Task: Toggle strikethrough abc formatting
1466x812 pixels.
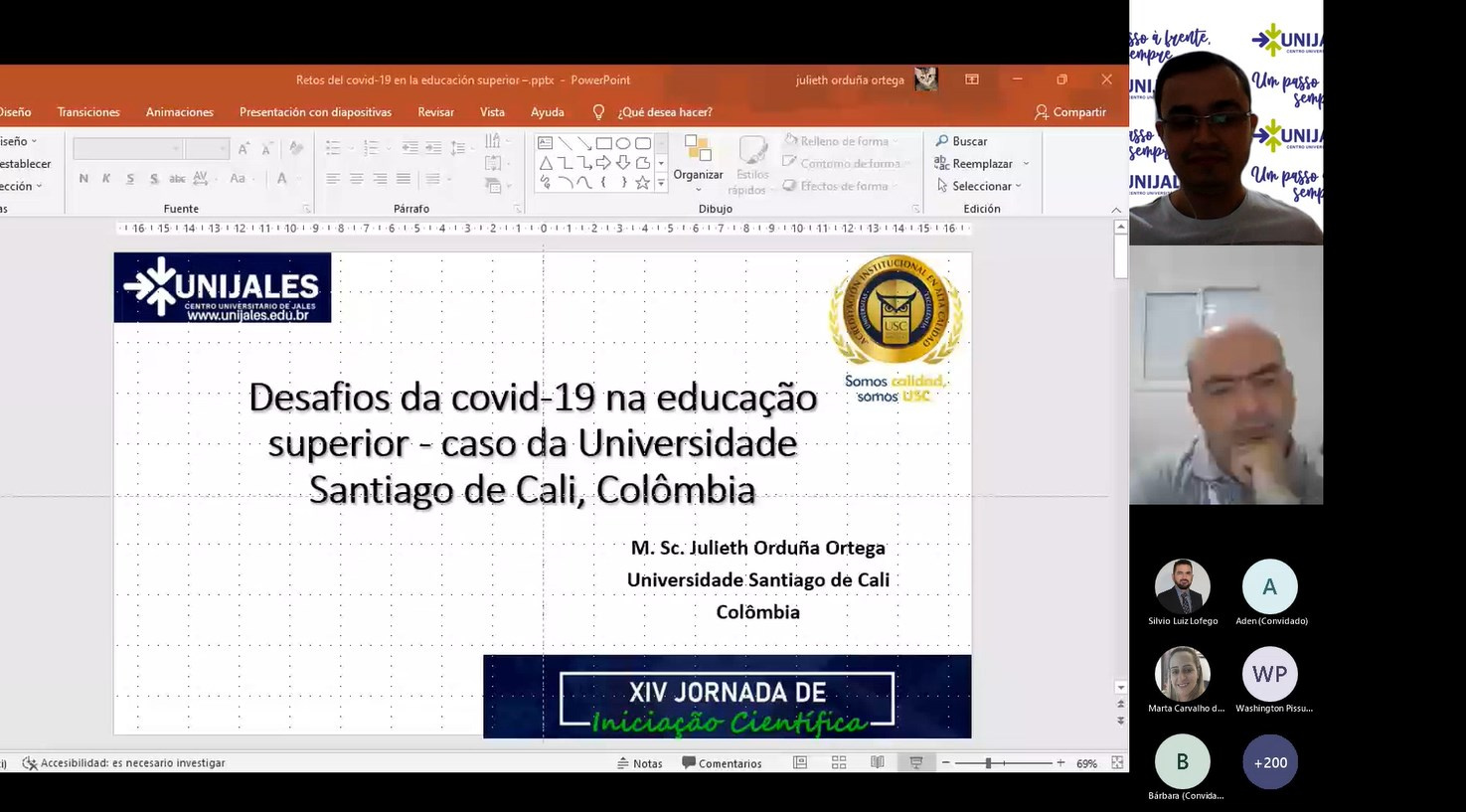Action: coord(177,179)
